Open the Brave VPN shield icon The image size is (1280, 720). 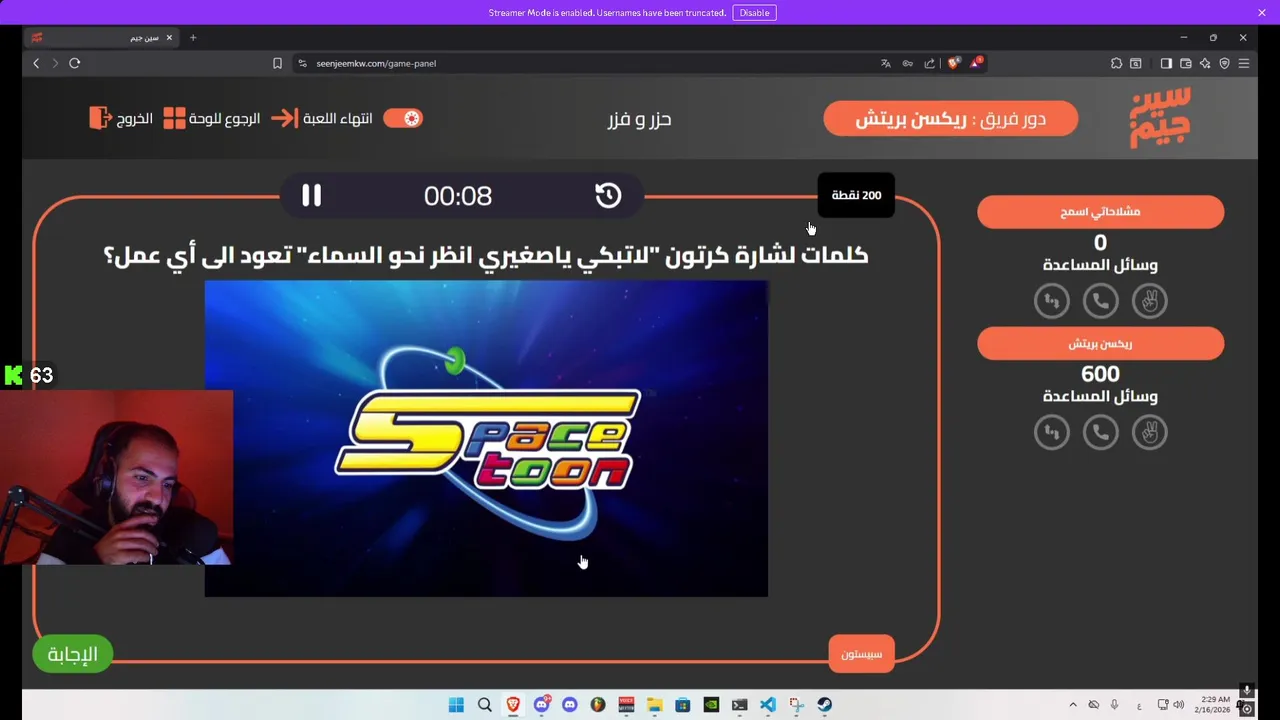pyautogui.click(x=1224, y=63)
